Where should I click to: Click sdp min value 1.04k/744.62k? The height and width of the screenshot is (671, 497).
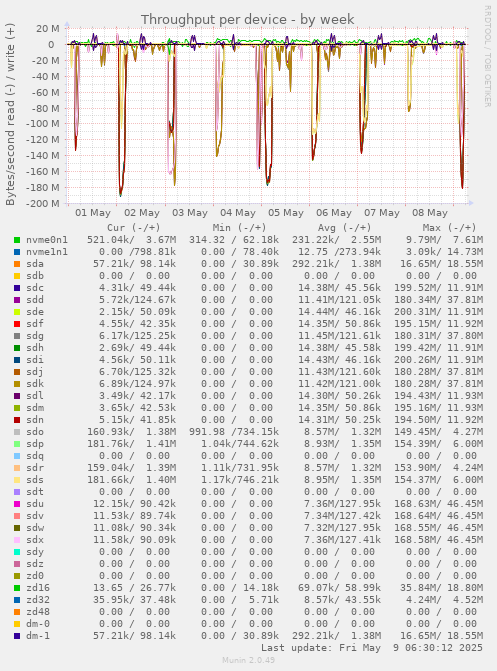click(240, 444)
